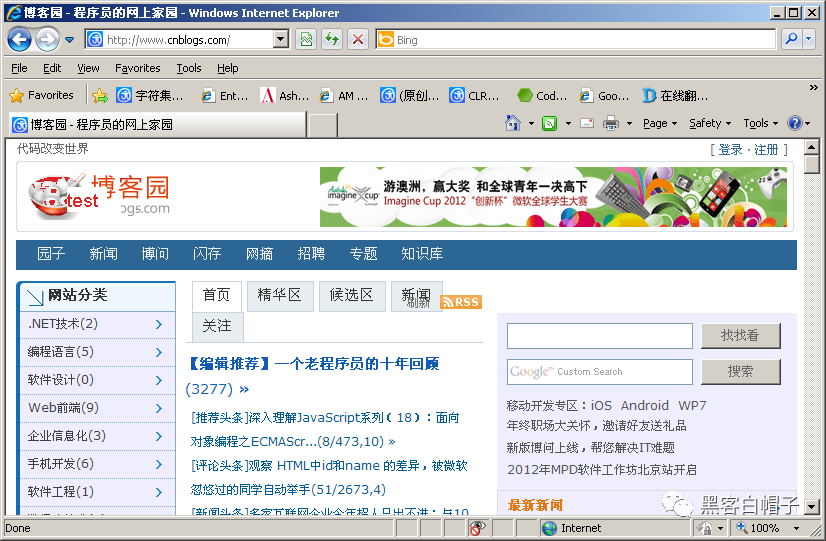Viewport: 826px width, 541px height.
Task: Open the 在线翻... favorites bar link
Action: click(x=675, y=95)
